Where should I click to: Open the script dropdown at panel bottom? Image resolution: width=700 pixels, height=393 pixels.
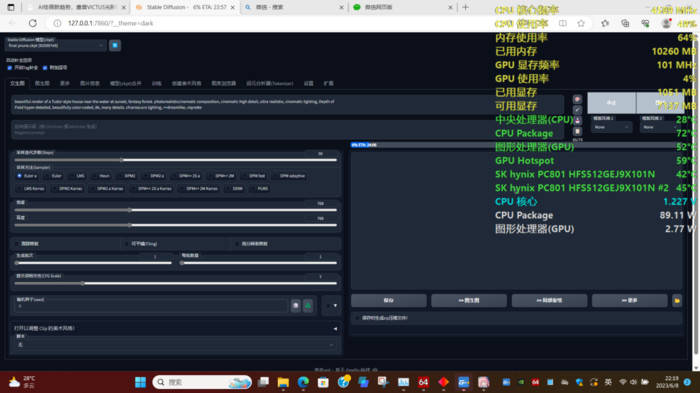coord(175,345)
